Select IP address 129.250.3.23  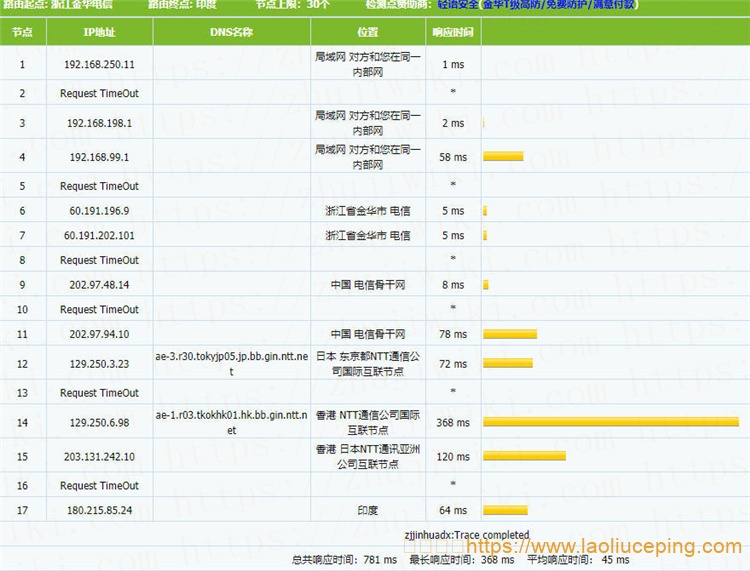(x=99, y=364)
